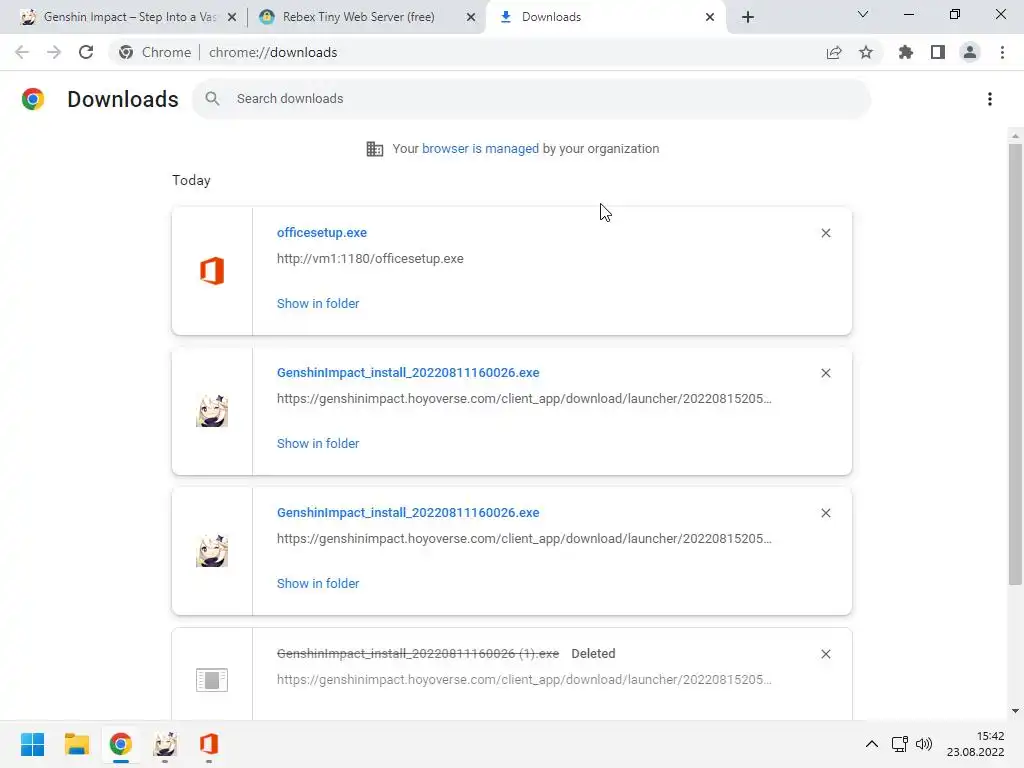Viewport: 1024px width, 768px height.
Task: Click the scrollbar up arrow
Action: 1015,136
